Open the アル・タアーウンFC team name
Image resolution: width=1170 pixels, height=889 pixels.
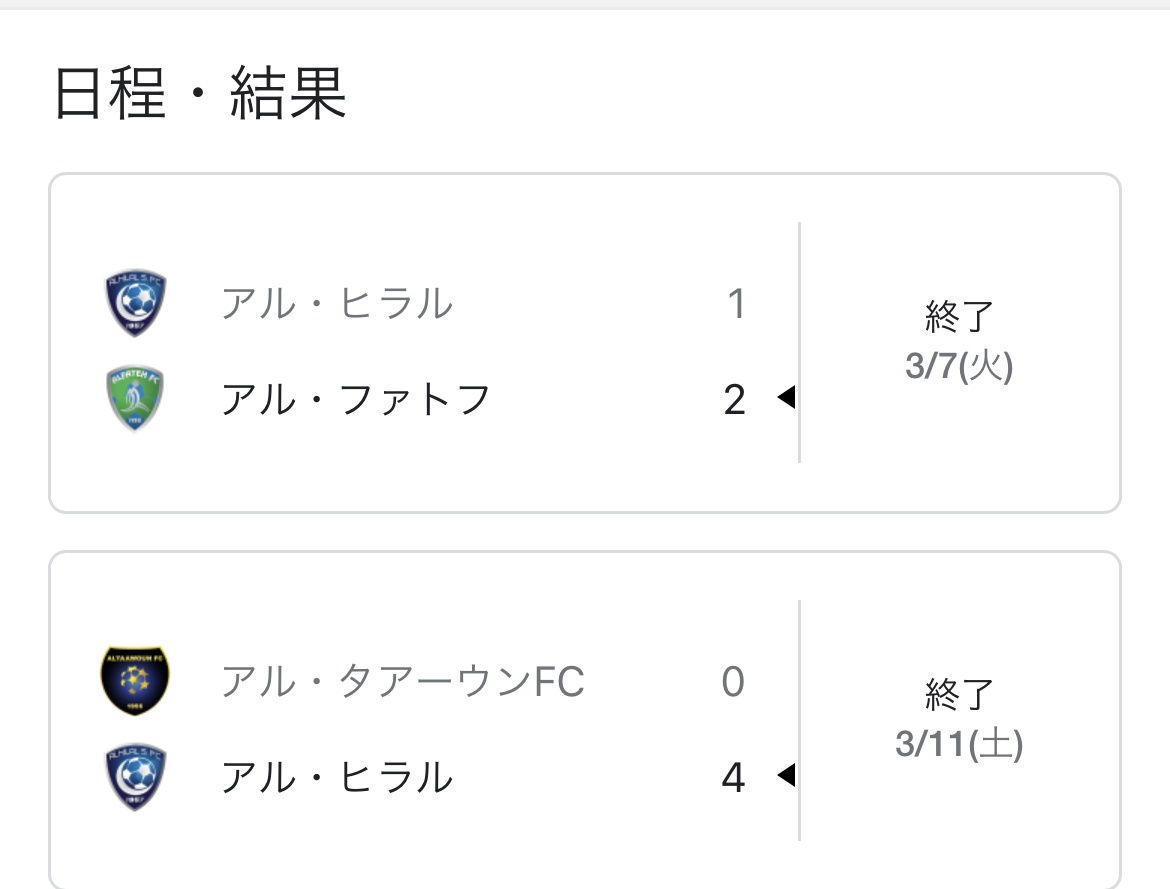point(402,682)
